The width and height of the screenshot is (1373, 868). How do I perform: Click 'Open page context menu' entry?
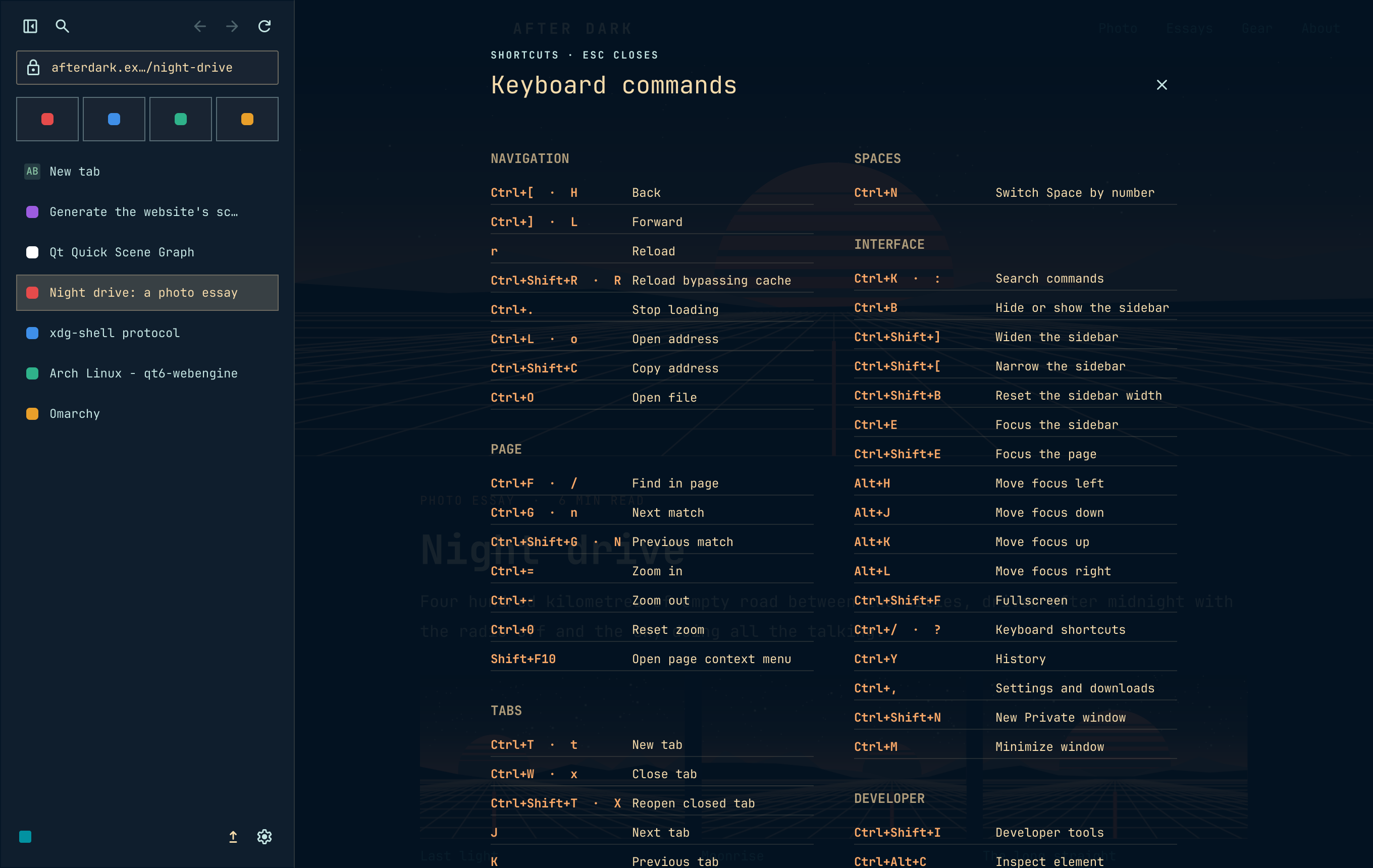(652, 659)
